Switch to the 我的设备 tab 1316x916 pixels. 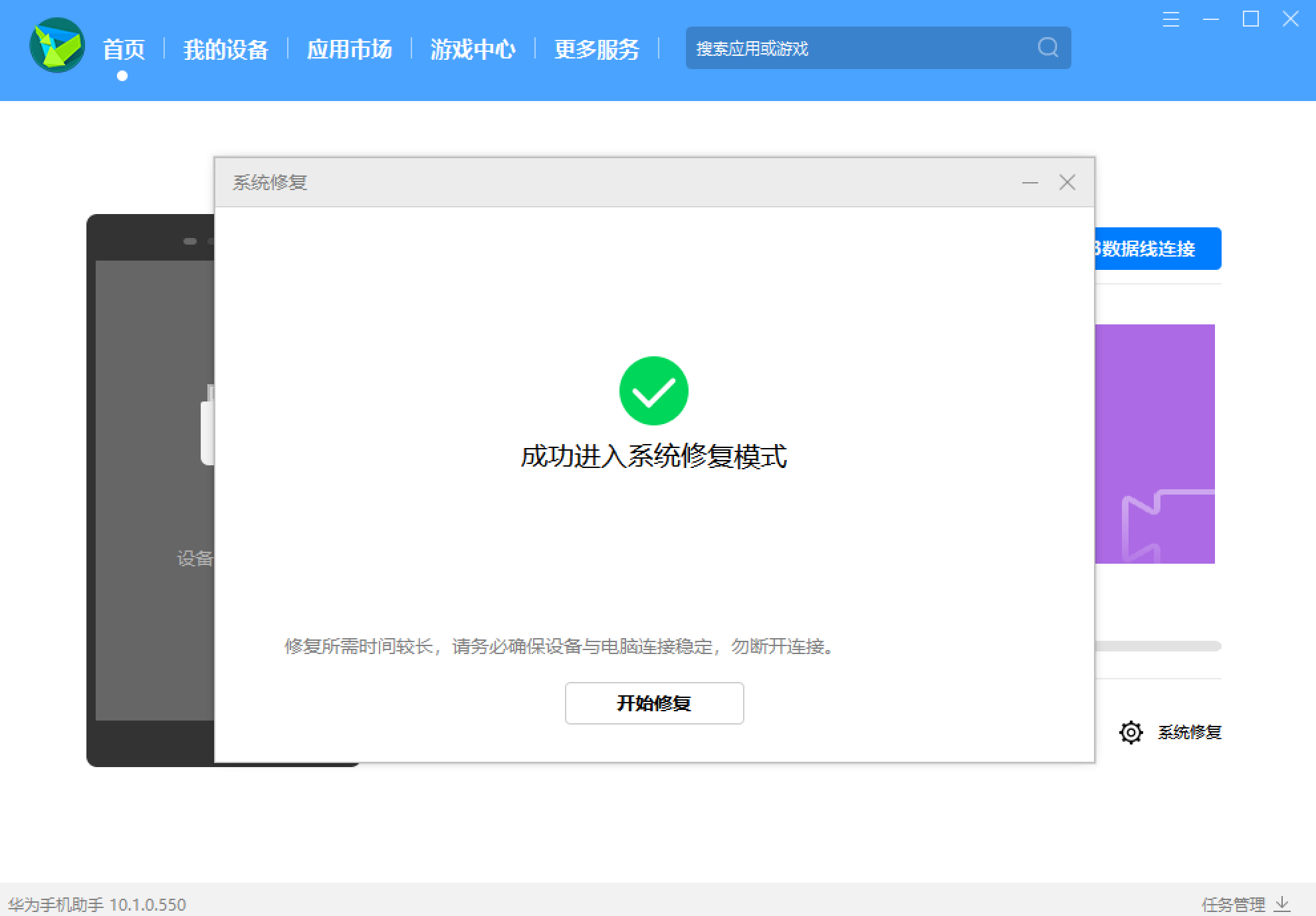coord(227,49)
